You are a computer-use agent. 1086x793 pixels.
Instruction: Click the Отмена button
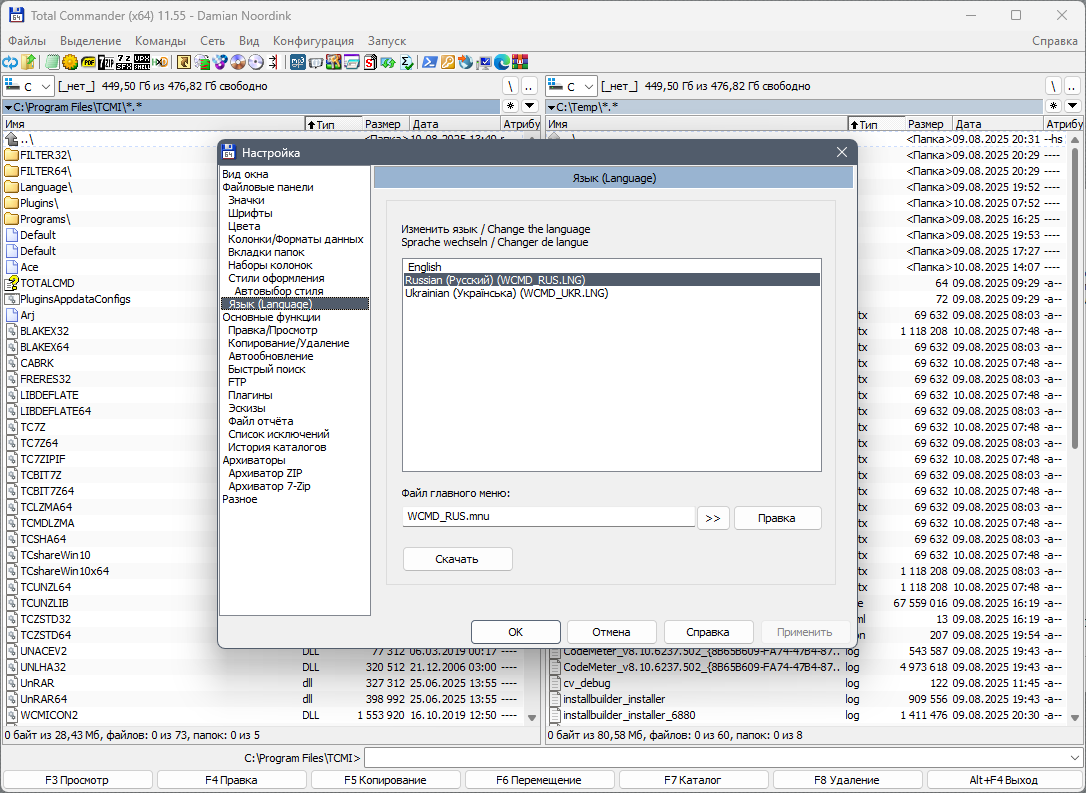(x=612, y=632)
